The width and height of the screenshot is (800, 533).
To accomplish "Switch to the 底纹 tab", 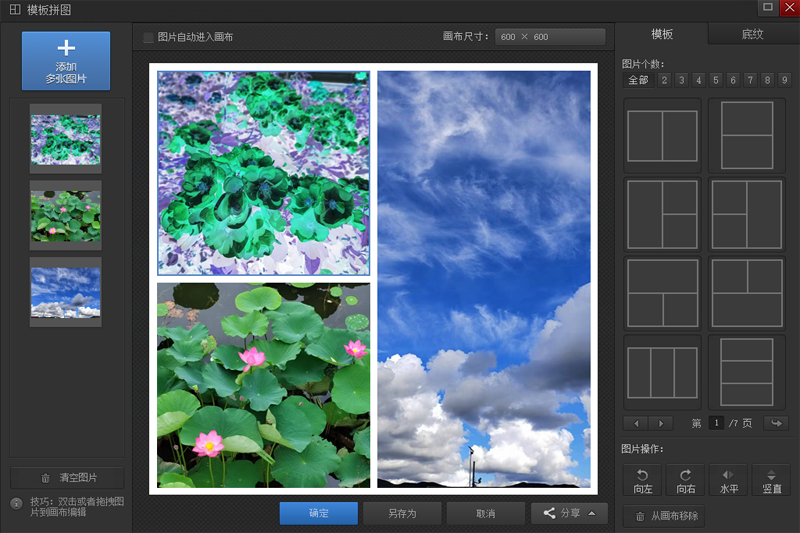I will (x=752, y=34).
